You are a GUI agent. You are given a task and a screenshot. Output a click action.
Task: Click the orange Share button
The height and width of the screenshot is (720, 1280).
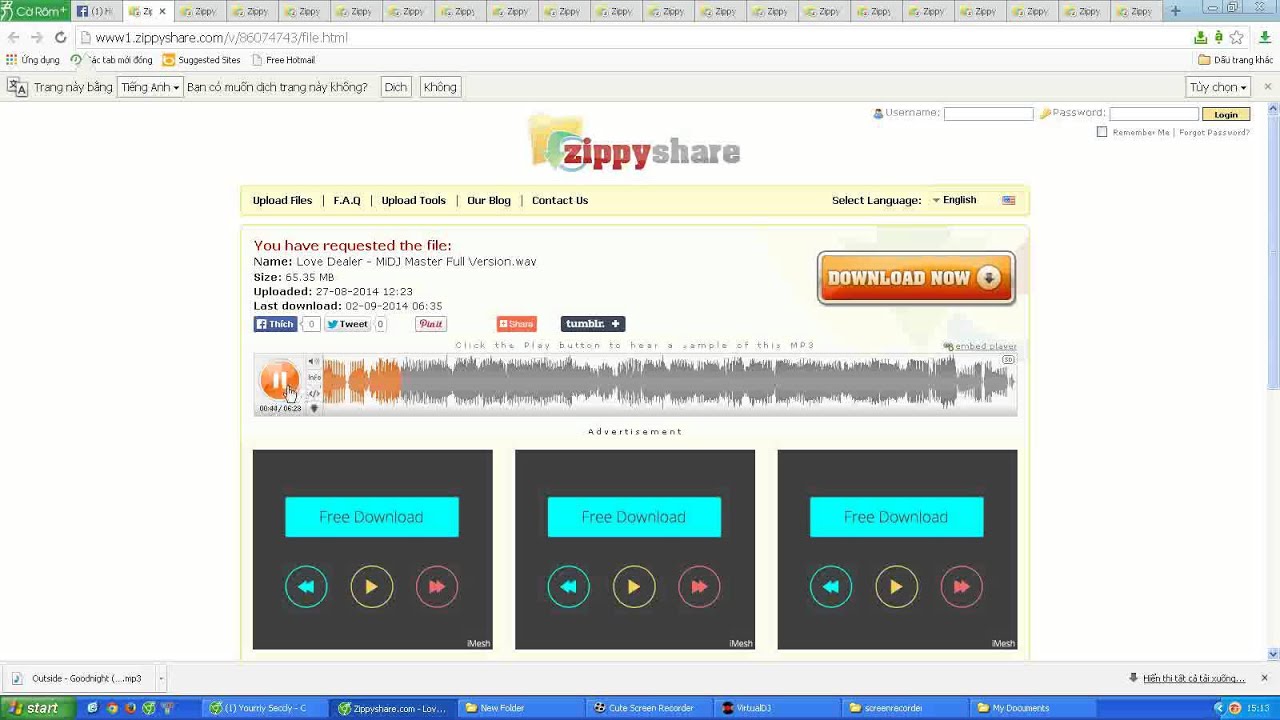click(x=517, y=324)
